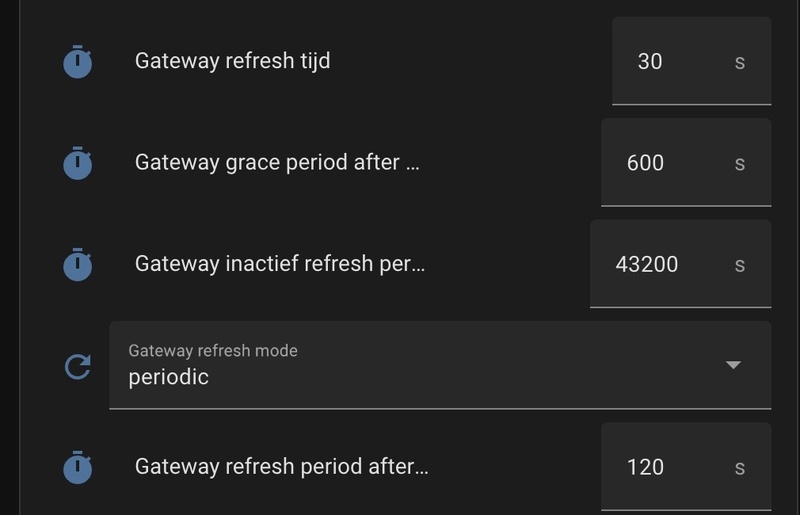Click the timer icon for Gateway refresh period after
Image resolution: width=800 pixels, height=515 pixels.
77,467
